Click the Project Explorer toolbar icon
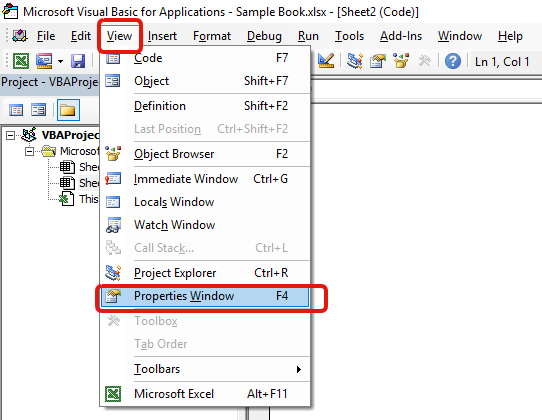The width and height of the screenshot is (542, 420). point(355,61)
